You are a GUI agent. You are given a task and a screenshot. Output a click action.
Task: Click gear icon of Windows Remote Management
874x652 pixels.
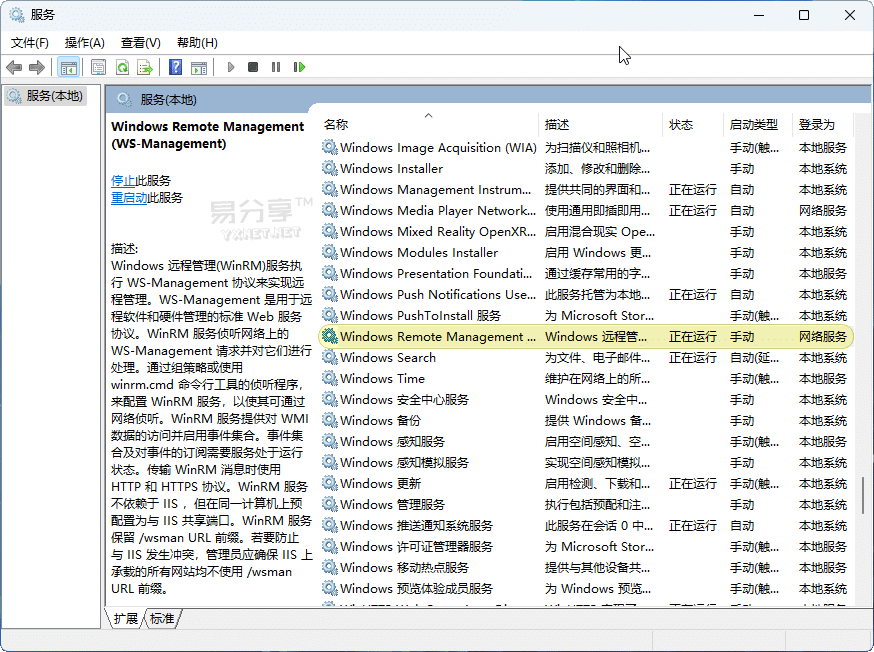pos(330,336)
